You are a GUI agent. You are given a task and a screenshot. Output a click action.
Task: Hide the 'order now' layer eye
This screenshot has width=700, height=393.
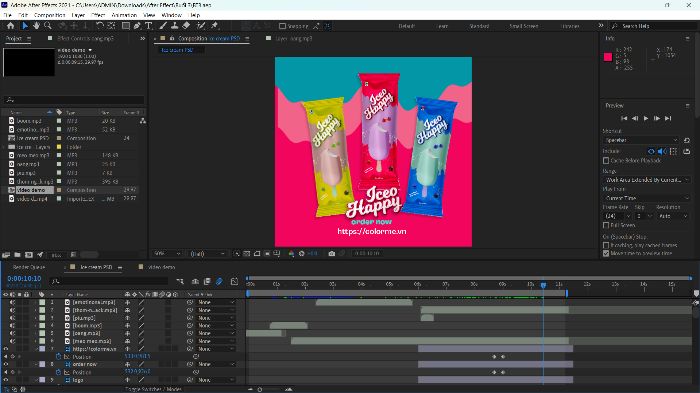click(6, 364)
